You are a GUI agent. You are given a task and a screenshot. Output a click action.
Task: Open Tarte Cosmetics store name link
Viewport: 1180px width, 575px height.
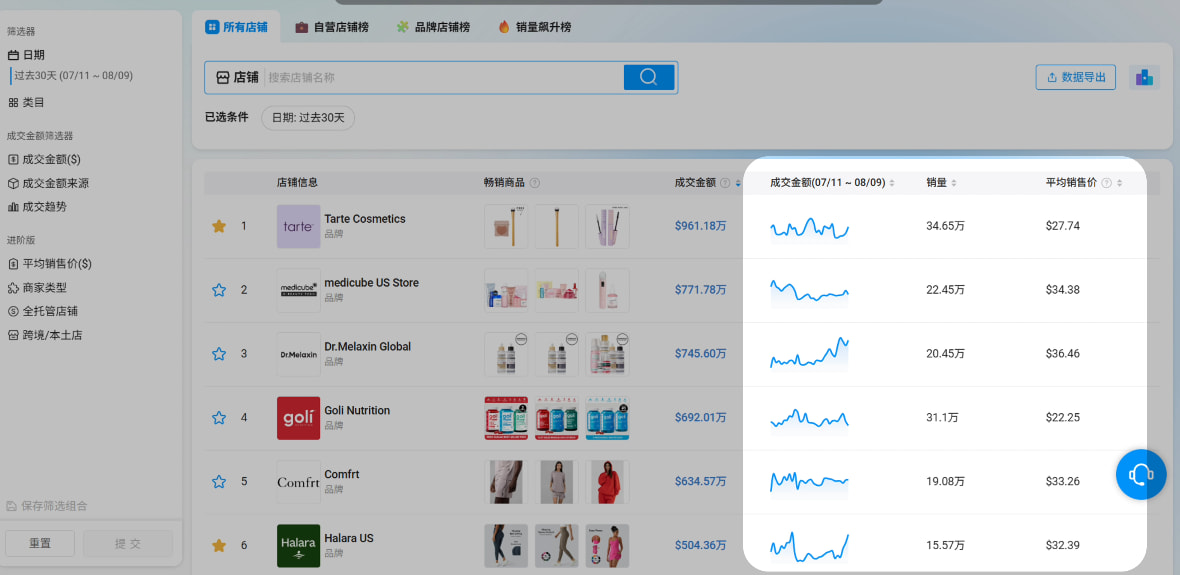365,219
